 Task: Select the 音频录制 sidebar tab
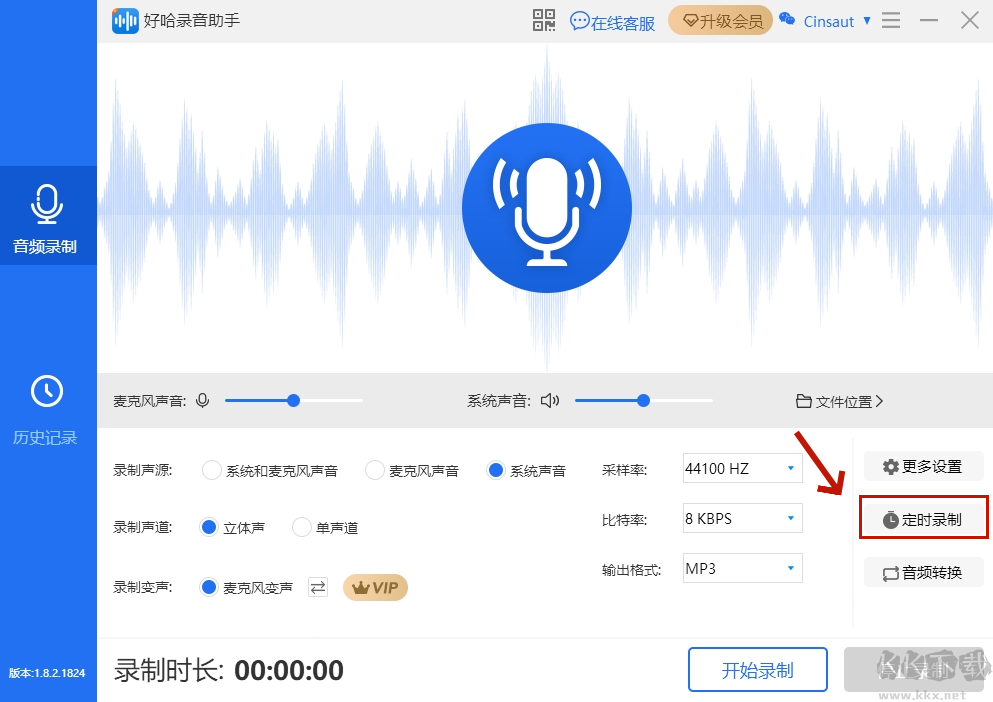(47, 216)
